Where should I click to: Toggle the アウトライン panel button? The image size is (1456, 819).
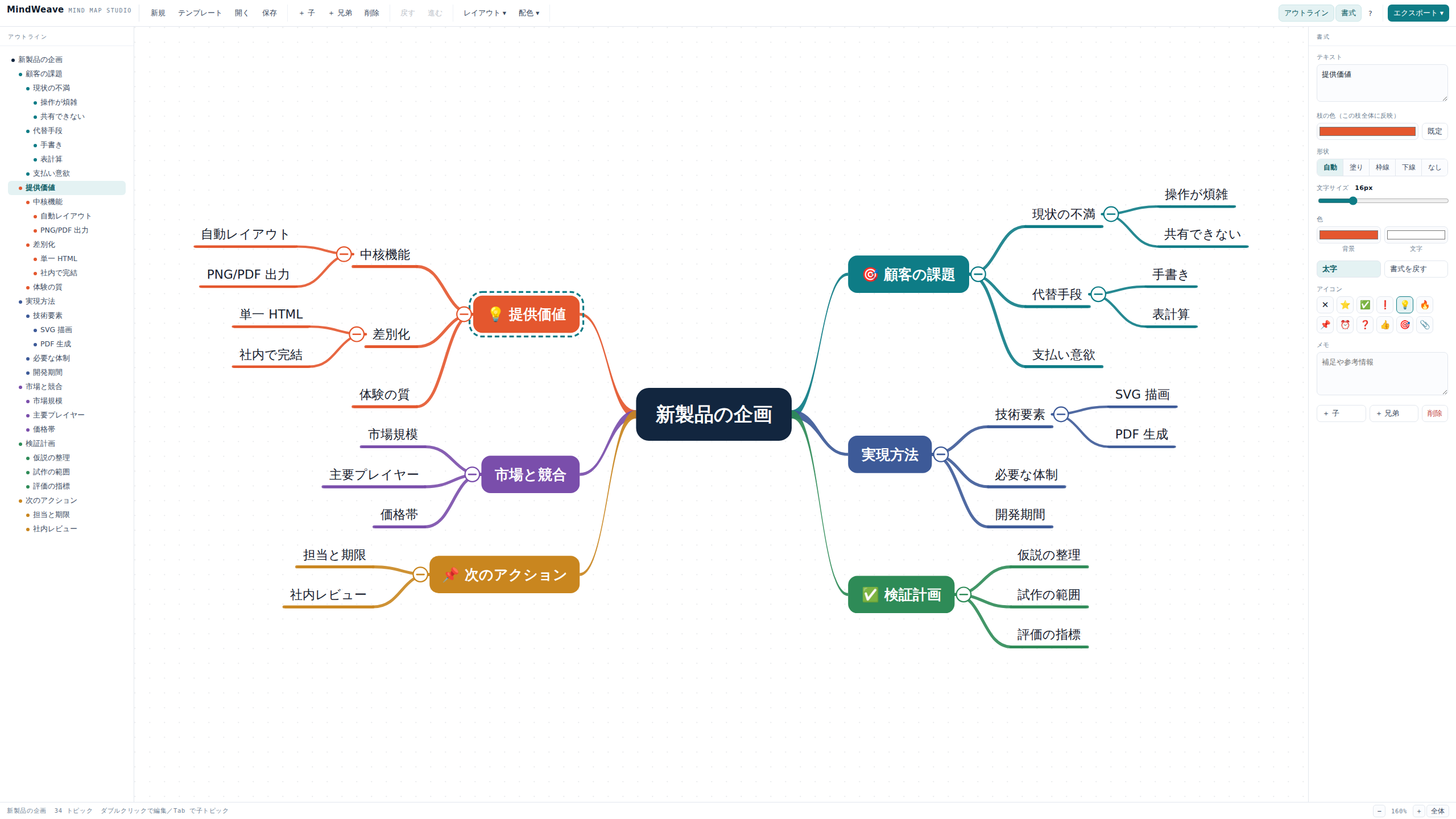coord(1306,13)
